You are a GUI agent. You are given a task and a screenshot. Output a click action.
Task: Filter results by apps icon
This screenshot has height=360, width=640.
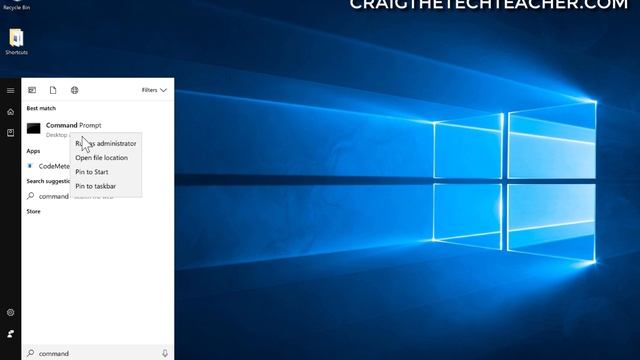click(32, 90)
